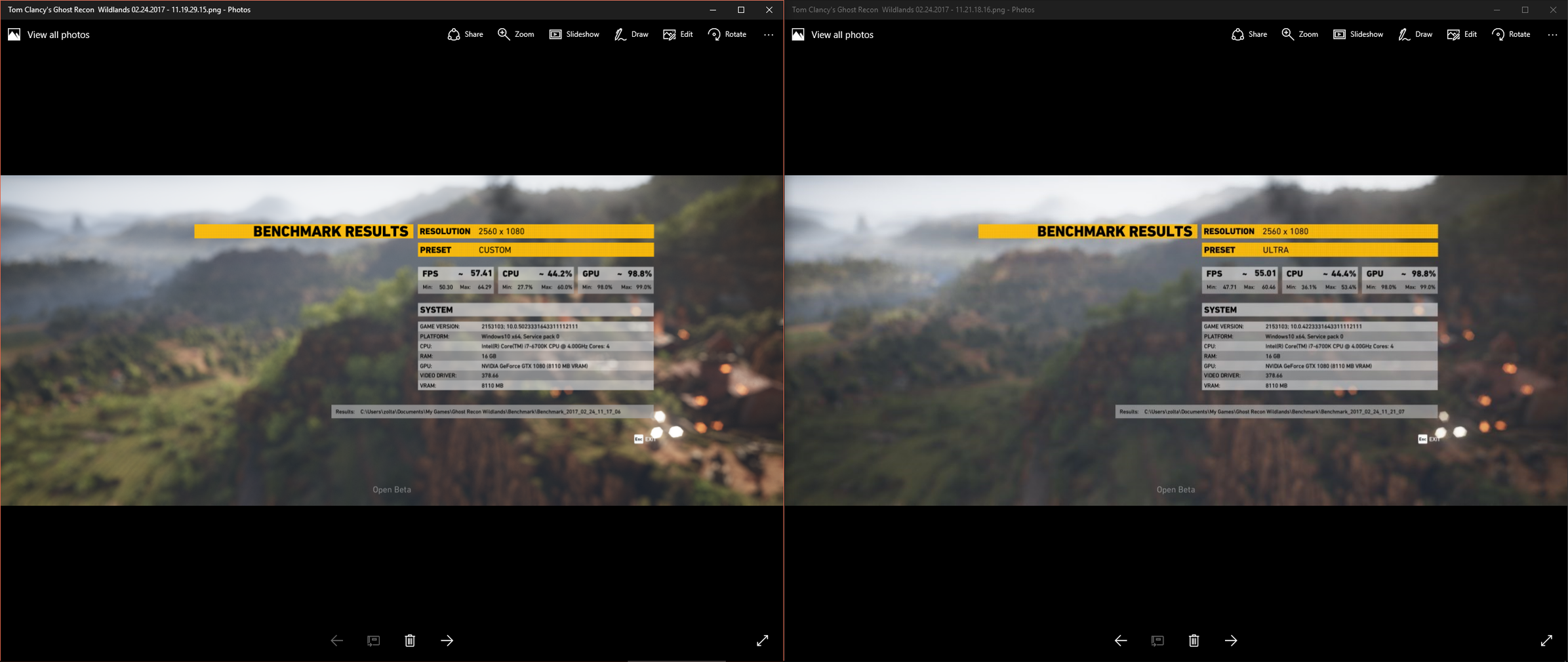Enter fullscreen in right Photos window

[1546, 640]
